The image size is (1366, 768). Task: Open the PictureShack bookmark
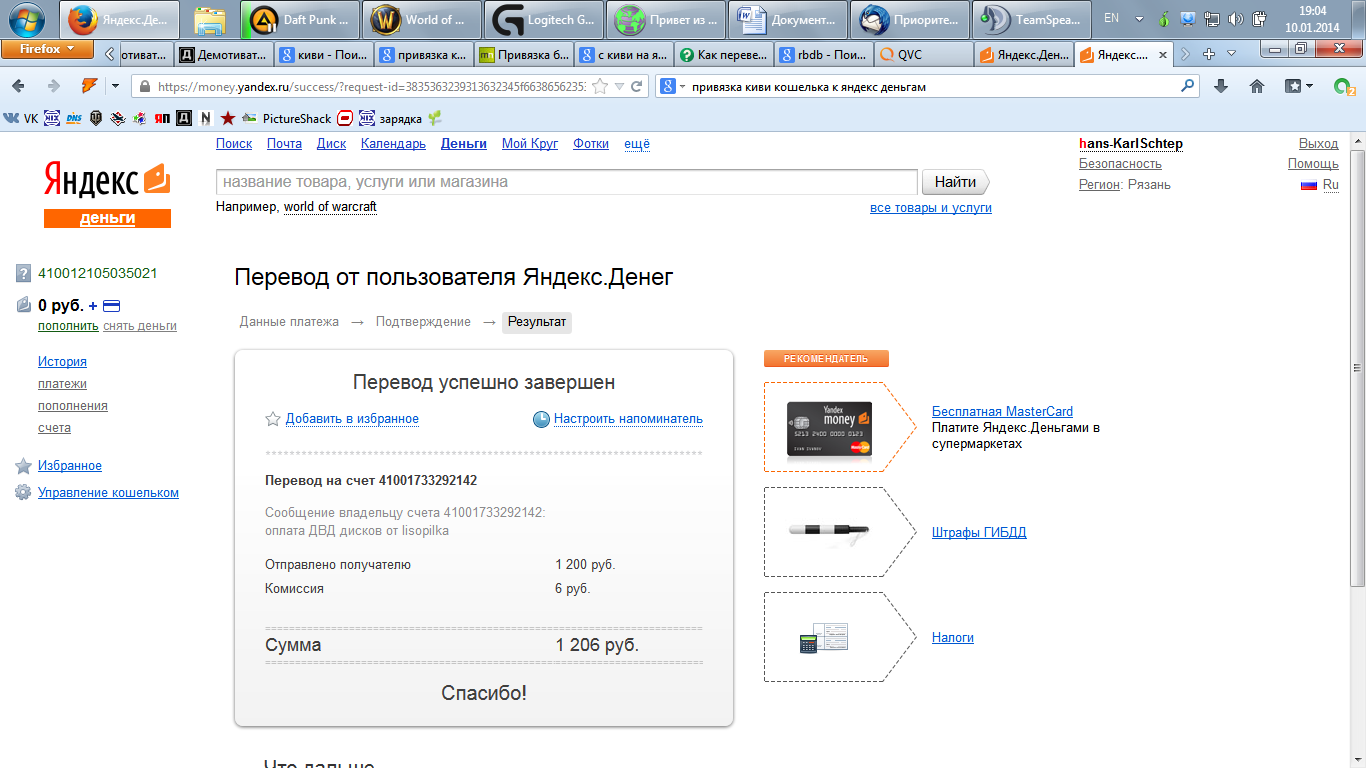click(x=287, y=118)
